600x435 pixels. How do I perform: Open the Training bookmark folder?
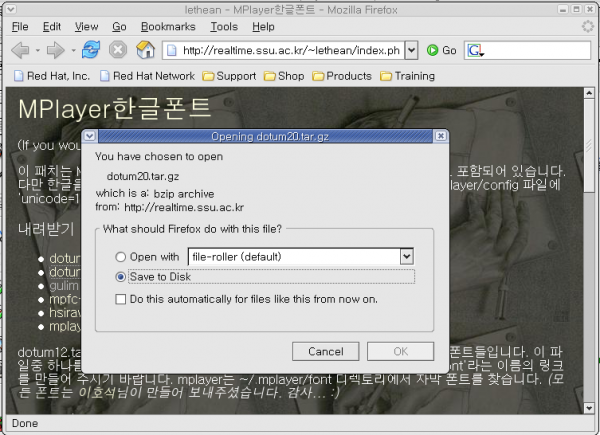click(408, 76)
